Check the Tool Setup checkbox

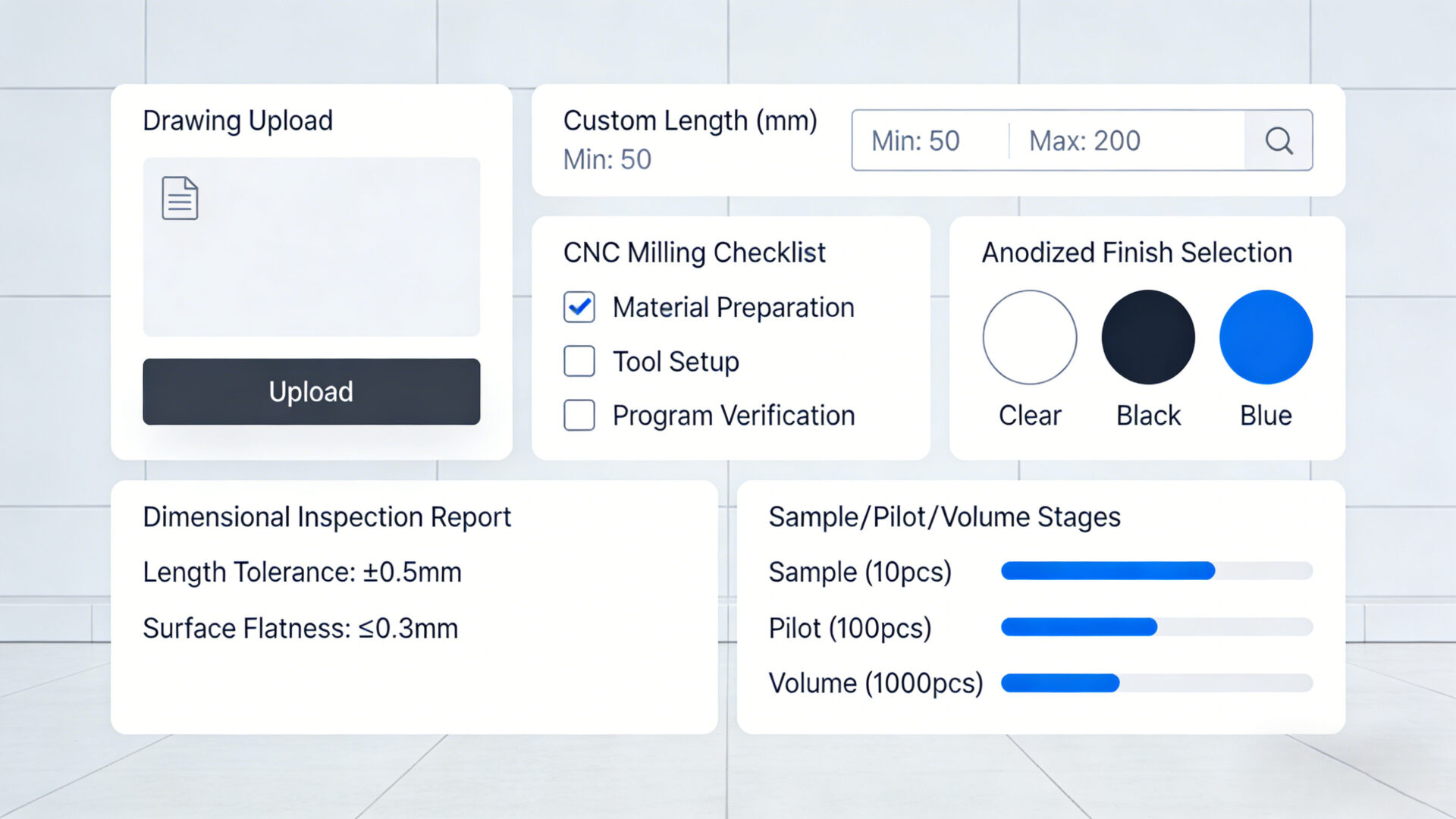[x=579, y=362]
